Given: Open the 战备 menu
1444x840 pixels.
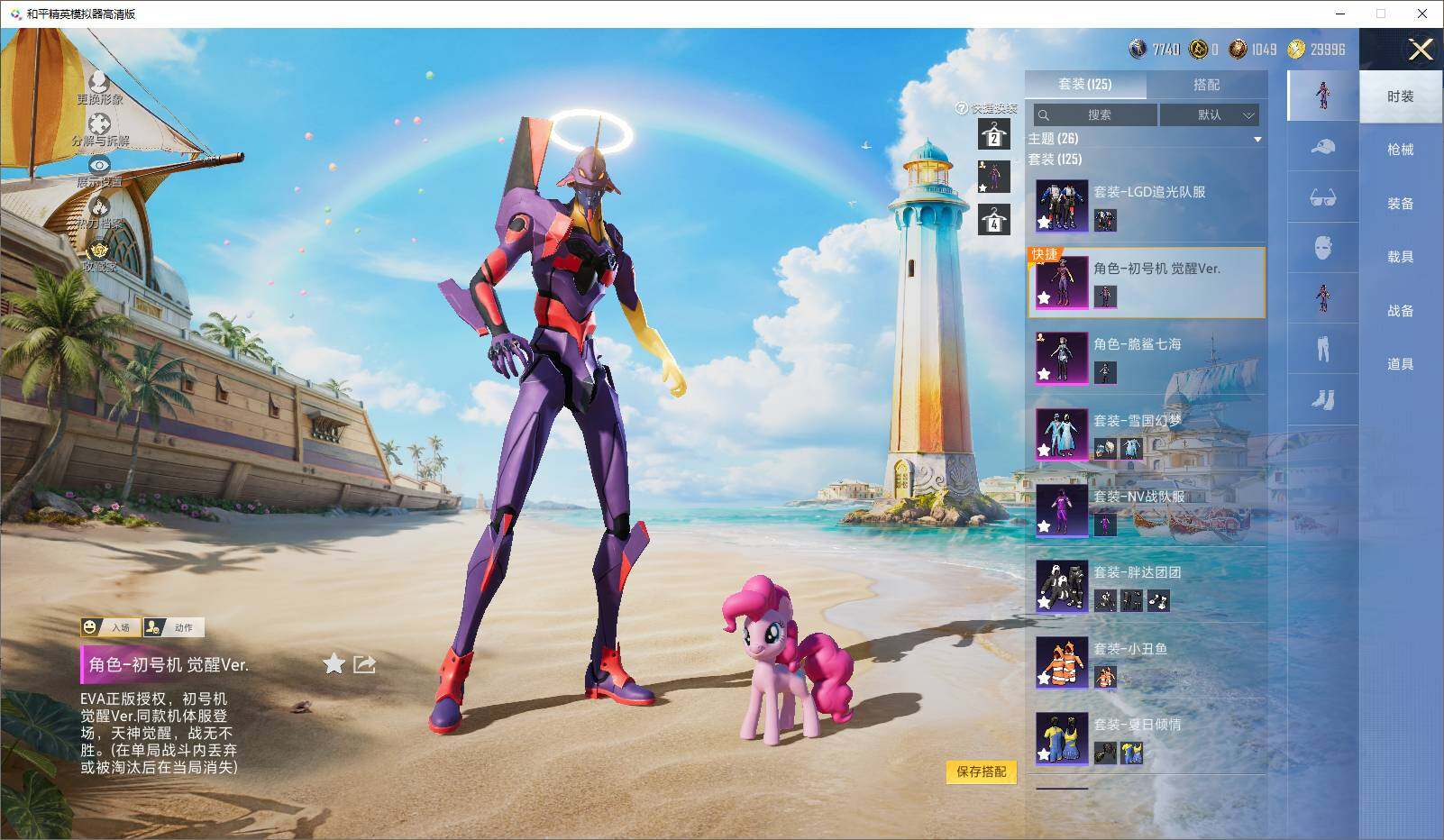Looking at the screenshot, I should pyautogui.click(x=1401, y=311).
